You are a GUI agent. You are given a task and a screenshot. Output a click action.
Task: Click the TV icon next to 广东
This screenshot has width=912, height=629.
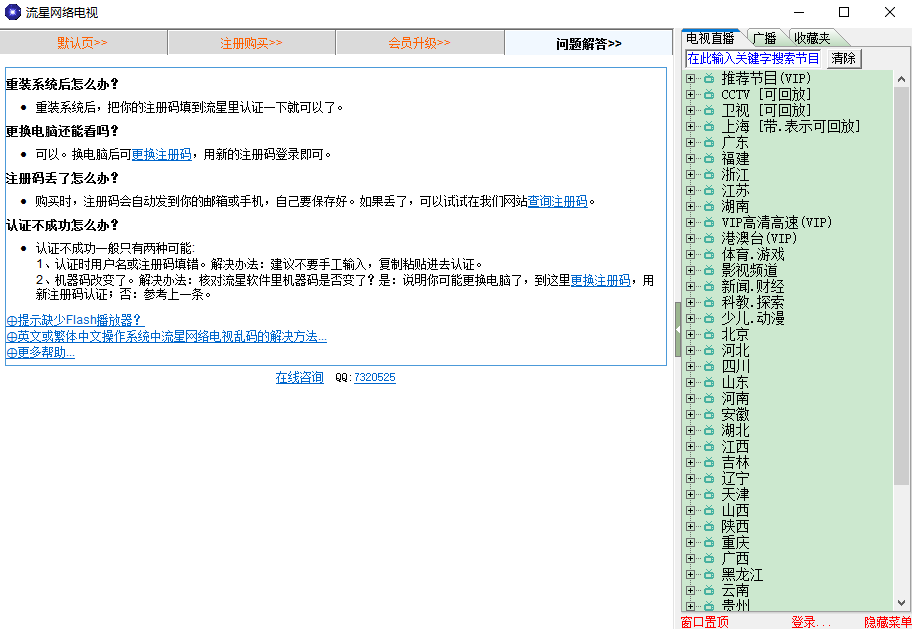point(709,142)
